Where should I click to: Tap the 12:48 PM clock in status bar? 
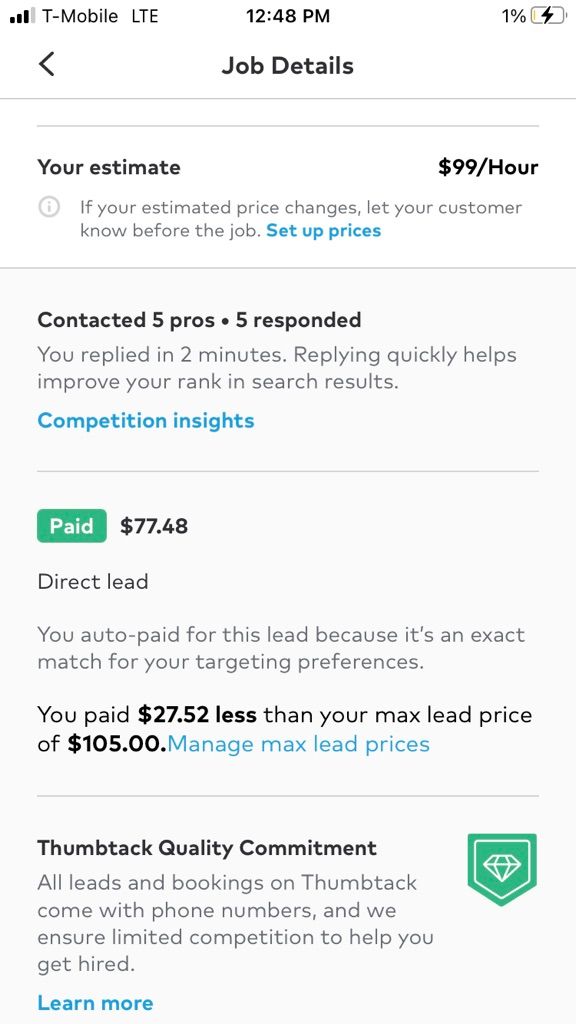coord(288,16)
